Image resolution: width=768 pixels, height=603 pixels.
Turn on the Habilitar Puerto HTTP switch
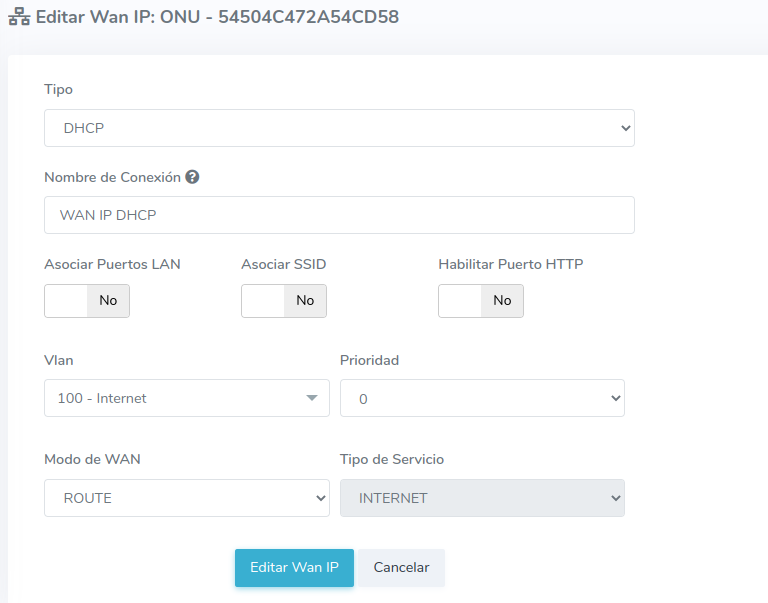pyautogui.click(x=481, y=300)
